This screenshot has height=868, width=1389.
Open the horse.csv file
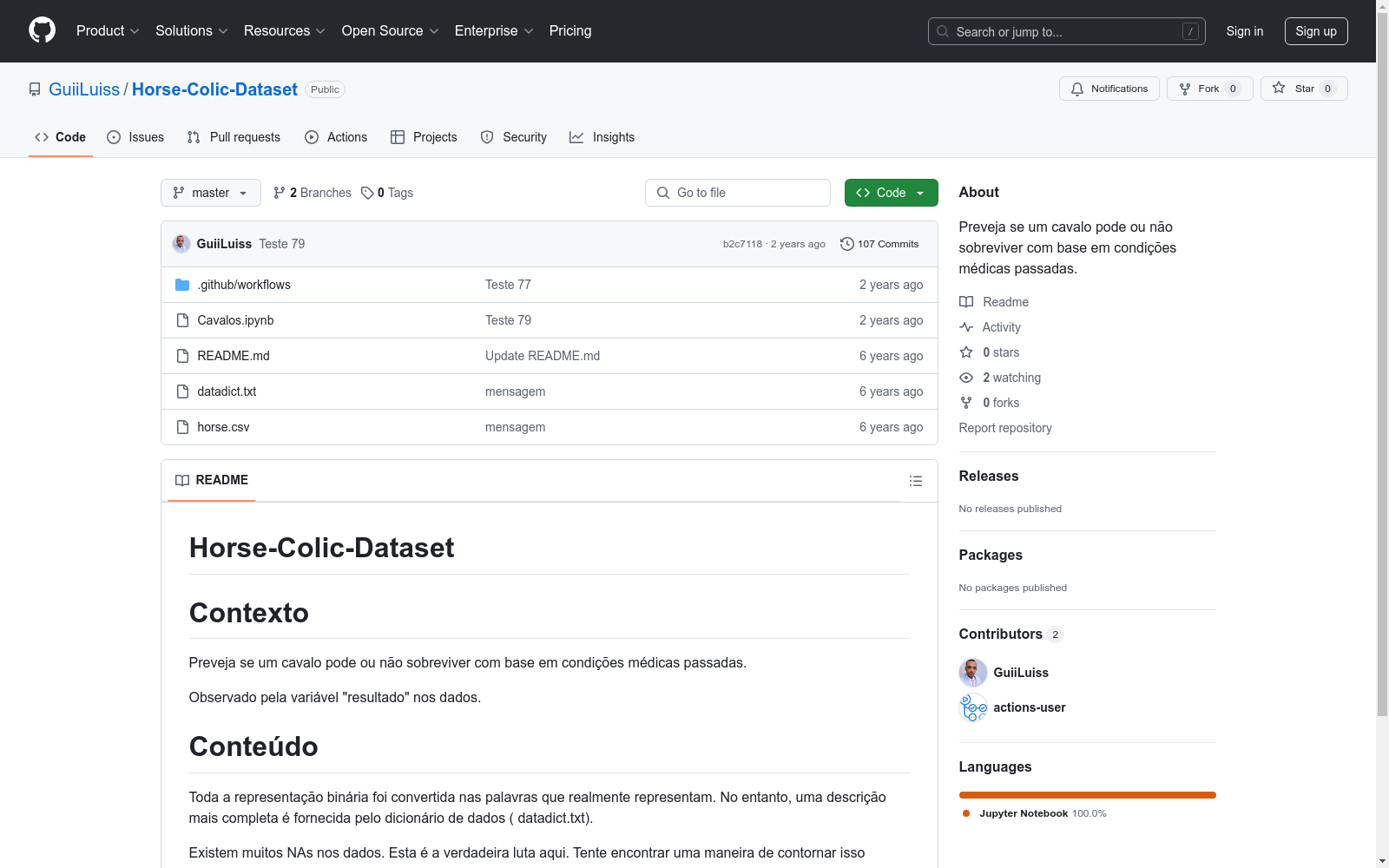223,427
